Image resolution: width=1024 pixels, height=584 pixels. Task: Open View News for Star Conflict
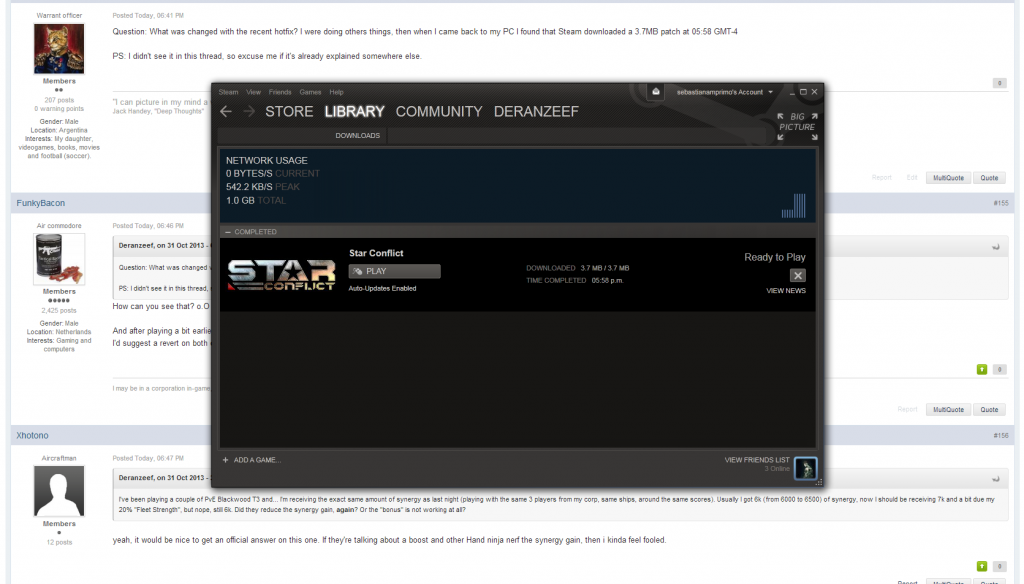click(785, 291)
